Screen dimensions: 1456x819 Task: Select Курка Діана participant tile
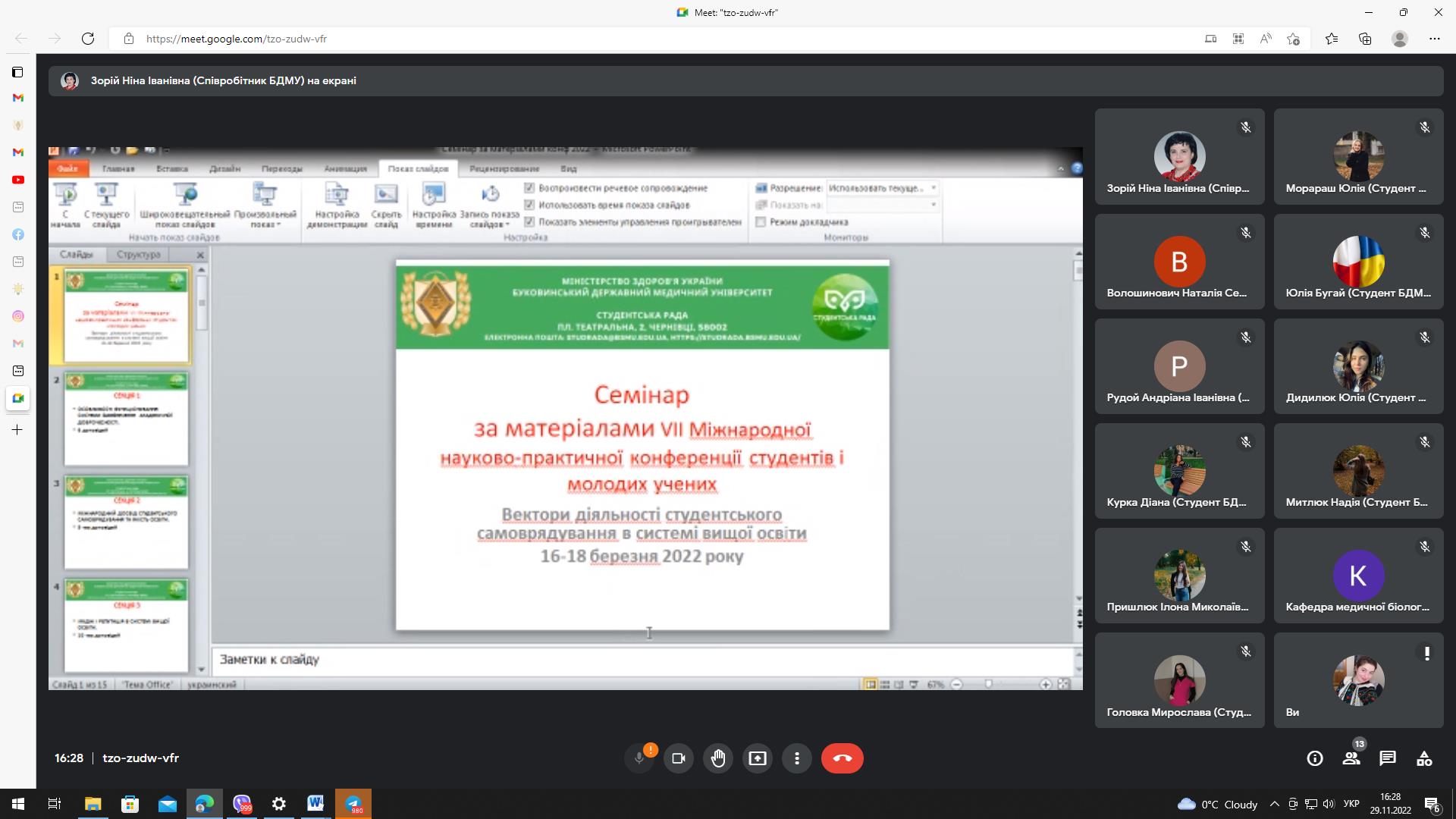click(1179, 471)
